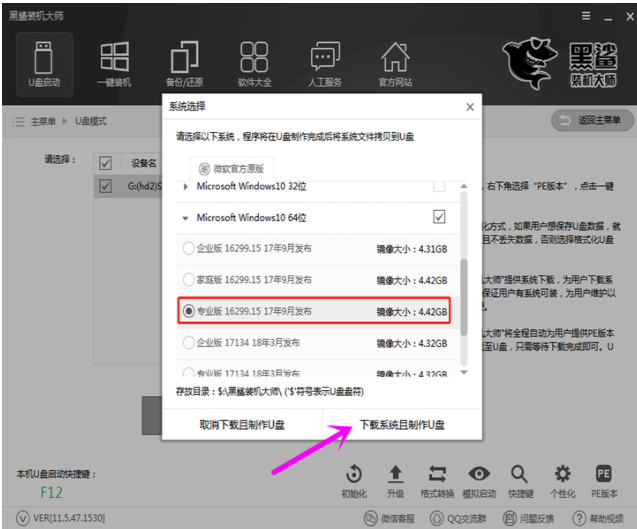
Task: Click the F12 hotkey text
Action: coord(51,493)
